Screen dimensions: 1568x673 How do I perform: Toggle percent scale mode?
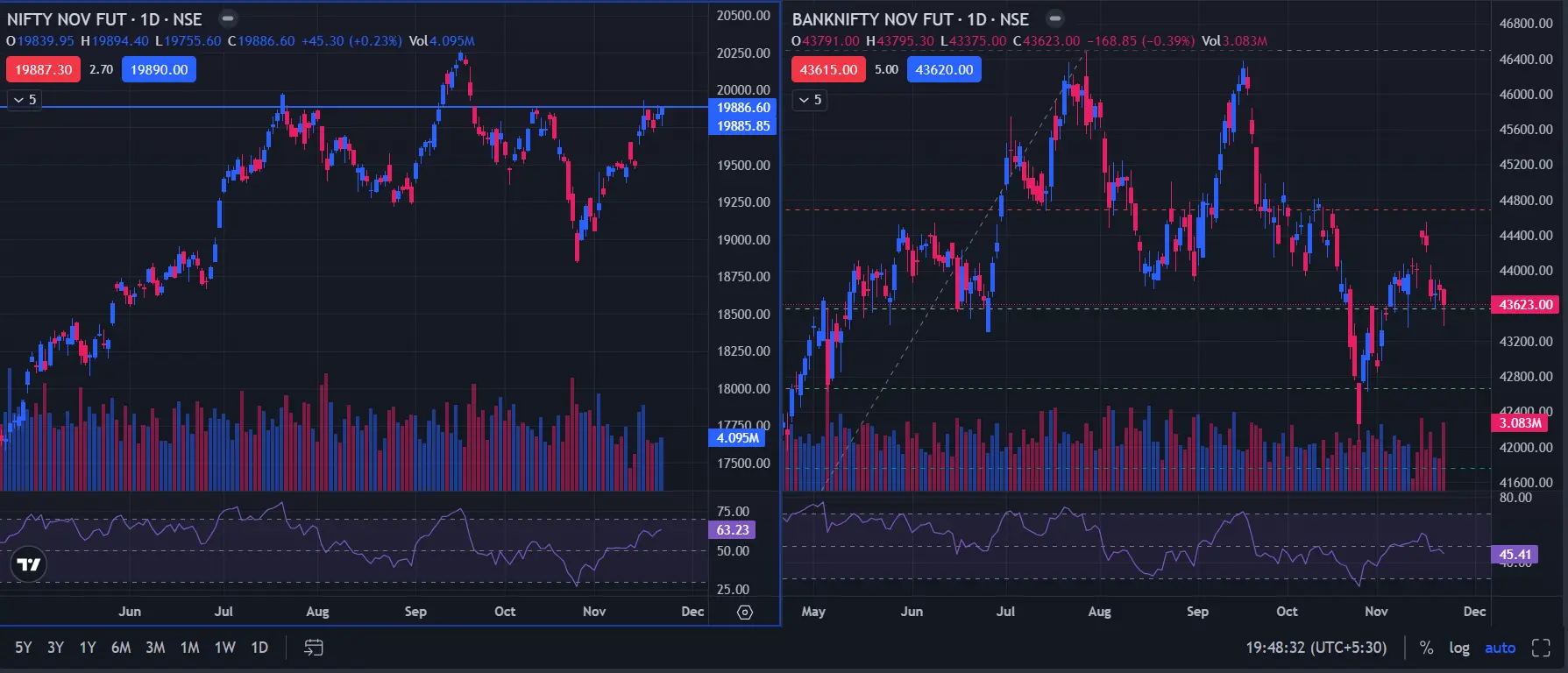point(1427,648)
